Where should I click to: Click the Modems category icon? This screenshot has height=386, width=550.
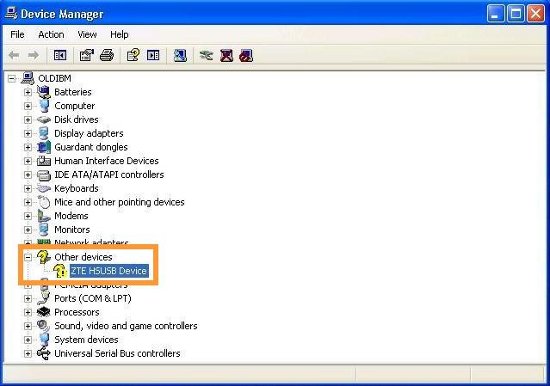coord(44,216)
